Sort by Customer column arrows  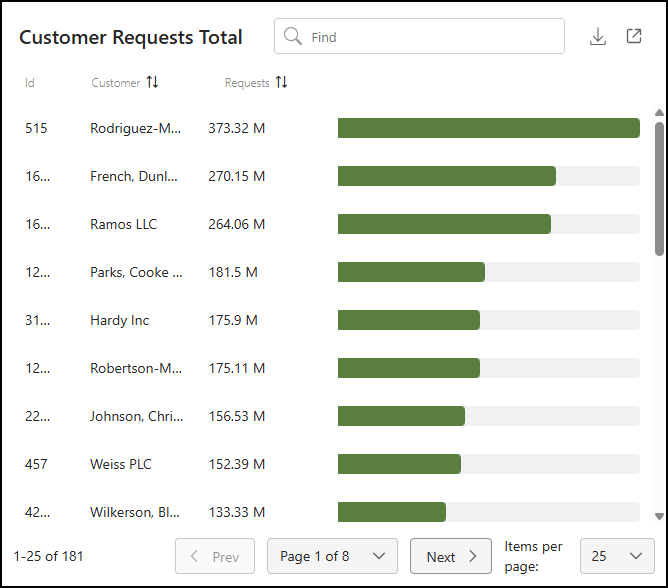pos(153,82)
